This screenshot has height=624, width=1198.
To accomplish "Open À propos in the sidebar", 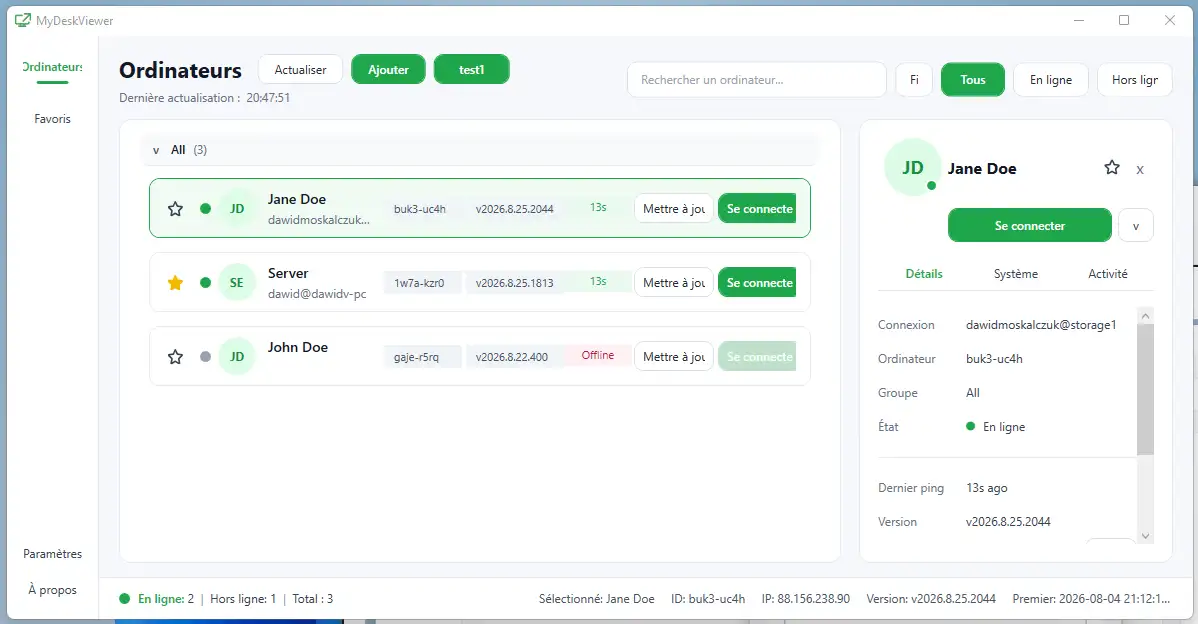I will 52,590.
